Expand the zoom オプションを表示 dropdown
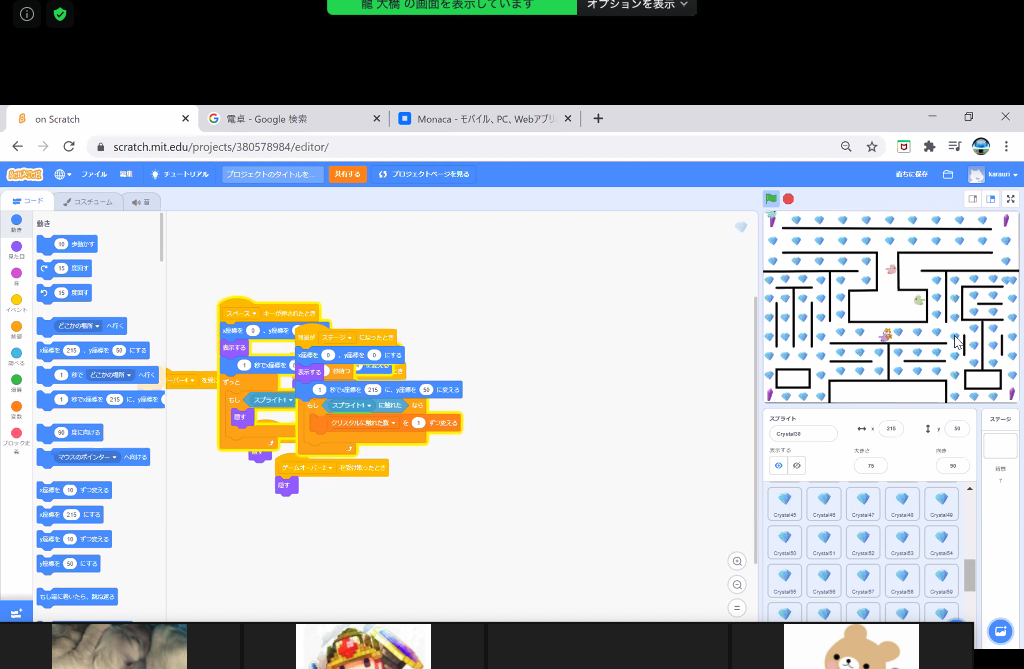1024x669 pixels. click(x=637, y=5)
